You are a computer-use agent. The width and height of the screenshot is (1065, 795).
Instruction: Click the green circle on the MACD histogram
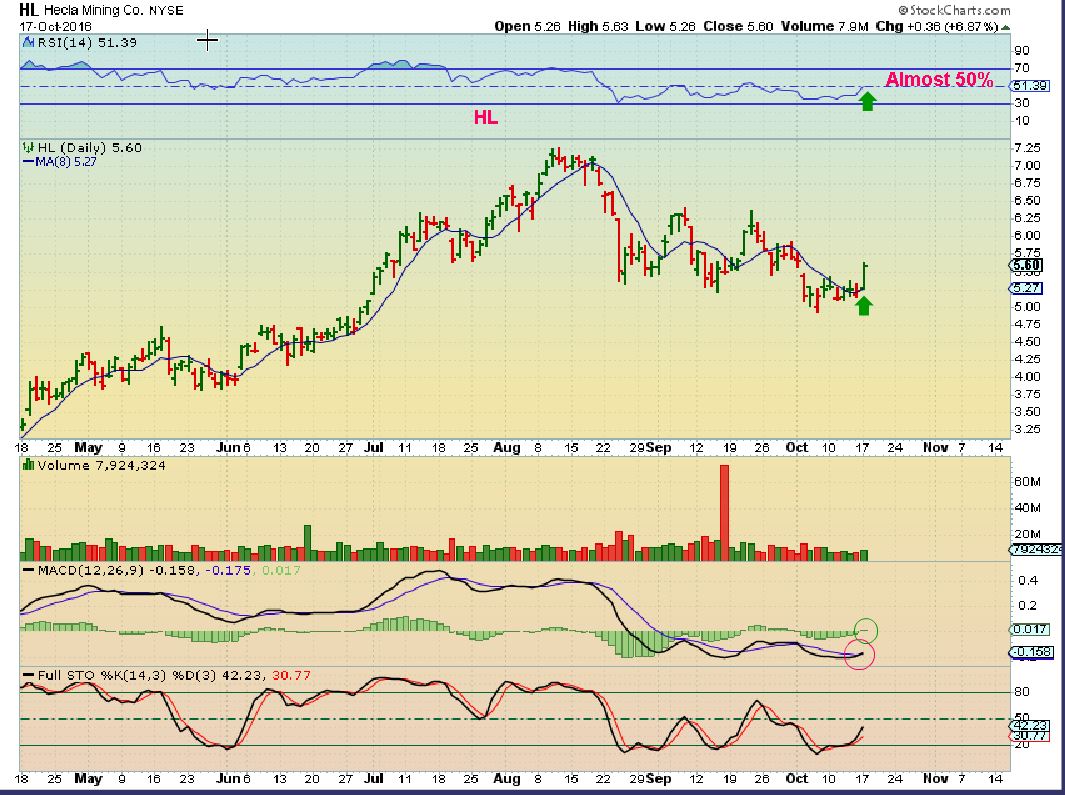point(867,630)
